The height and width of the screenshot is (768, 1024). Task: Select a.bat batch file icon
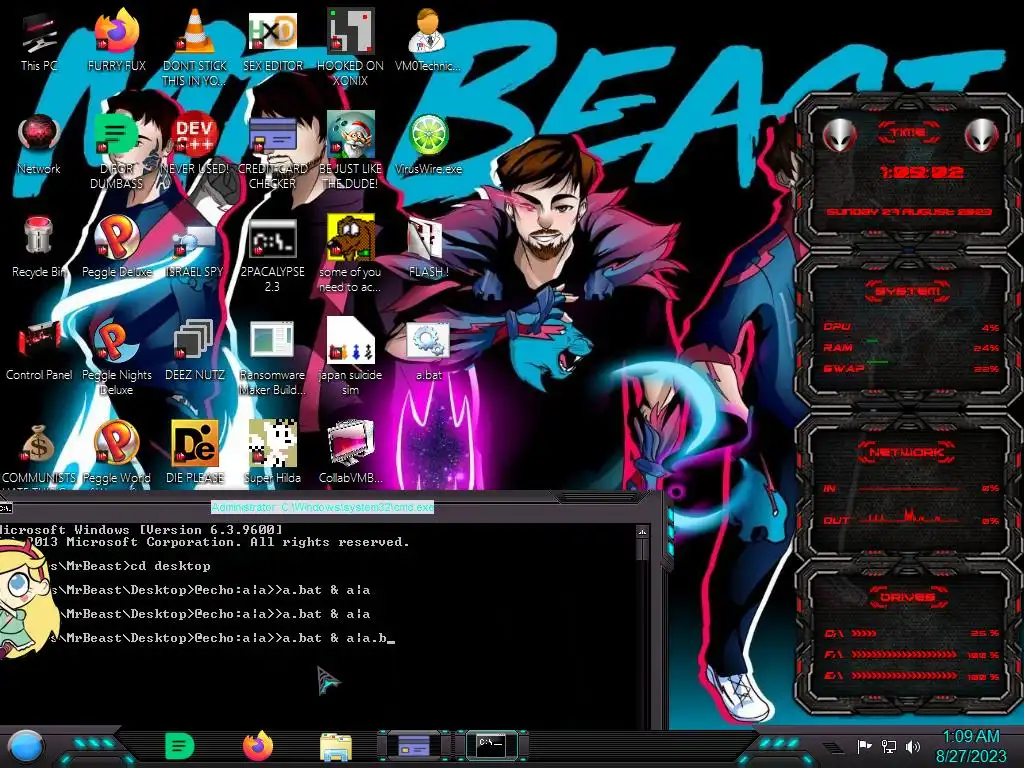click(x=428, y=351)
